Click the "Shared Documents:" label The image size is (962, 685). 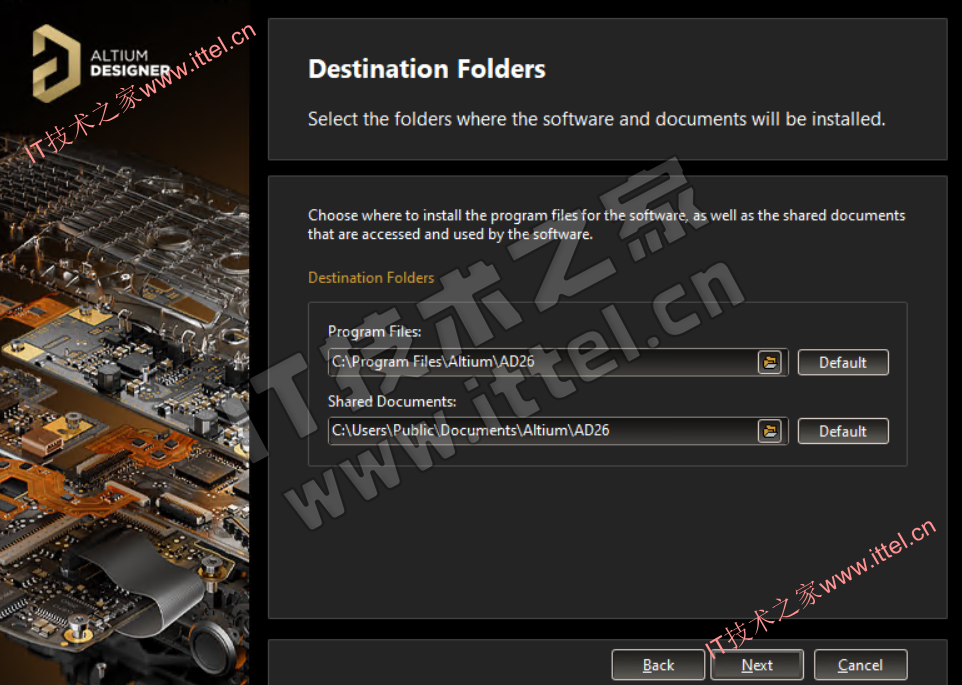pos(392,402)
